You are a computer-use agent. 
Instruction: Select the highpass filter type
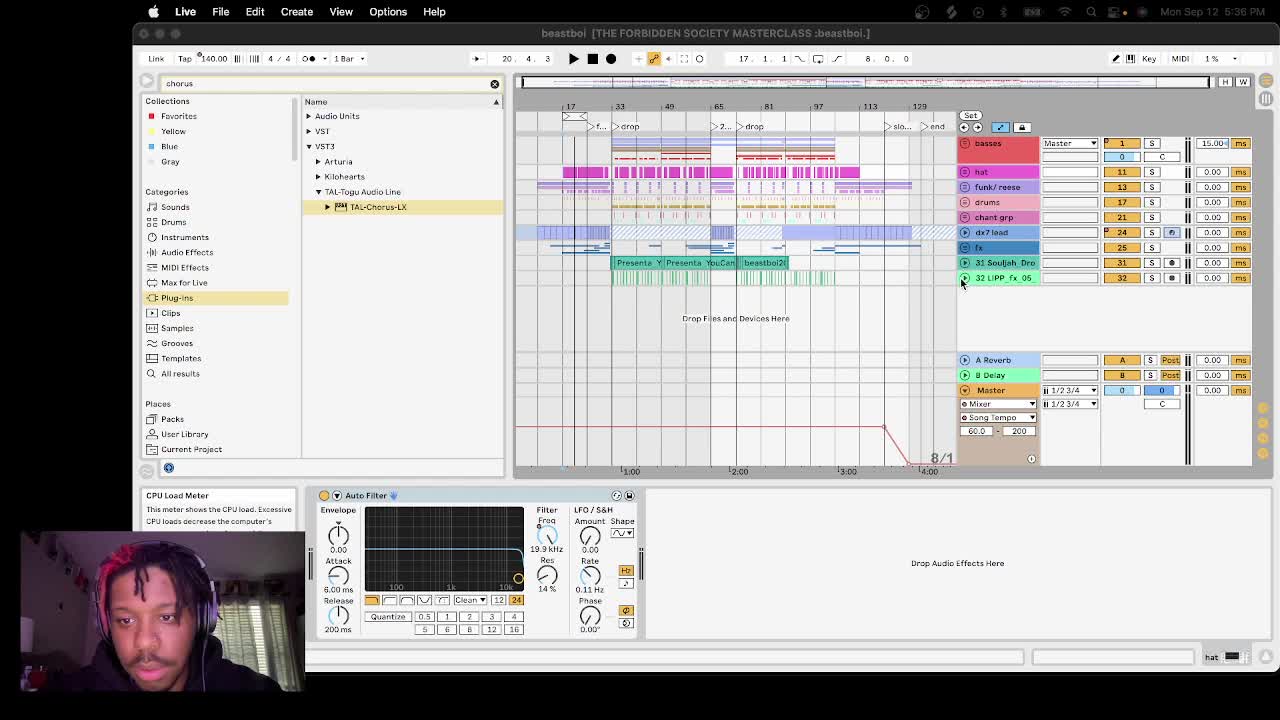click(x=390, y=600)
